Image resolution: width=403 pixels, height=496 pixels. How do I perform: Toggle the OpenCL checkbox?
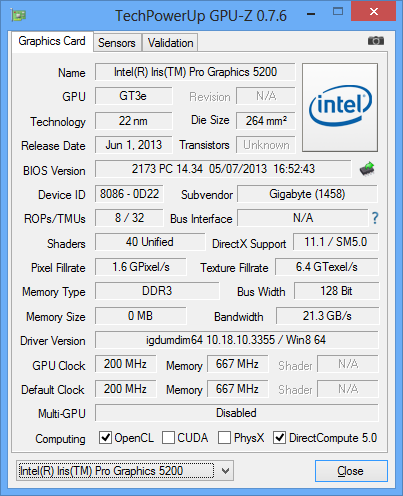[105, 437]
